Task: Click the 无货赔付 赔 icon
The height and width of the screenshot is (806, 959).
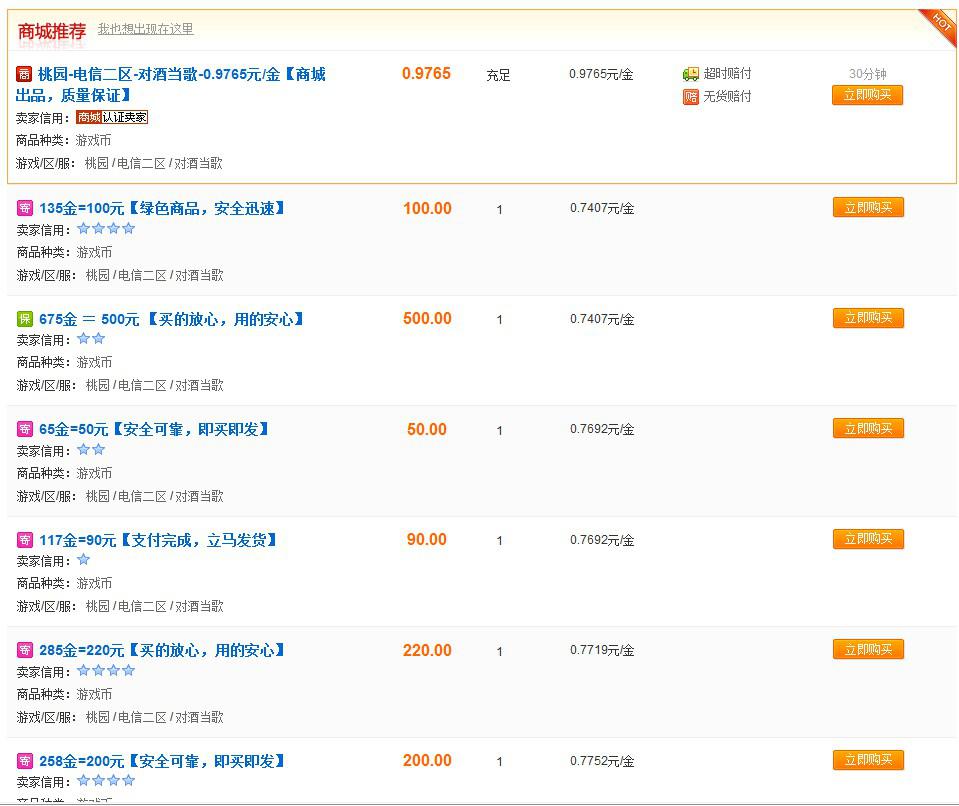Action: click(x=691, y=97)
